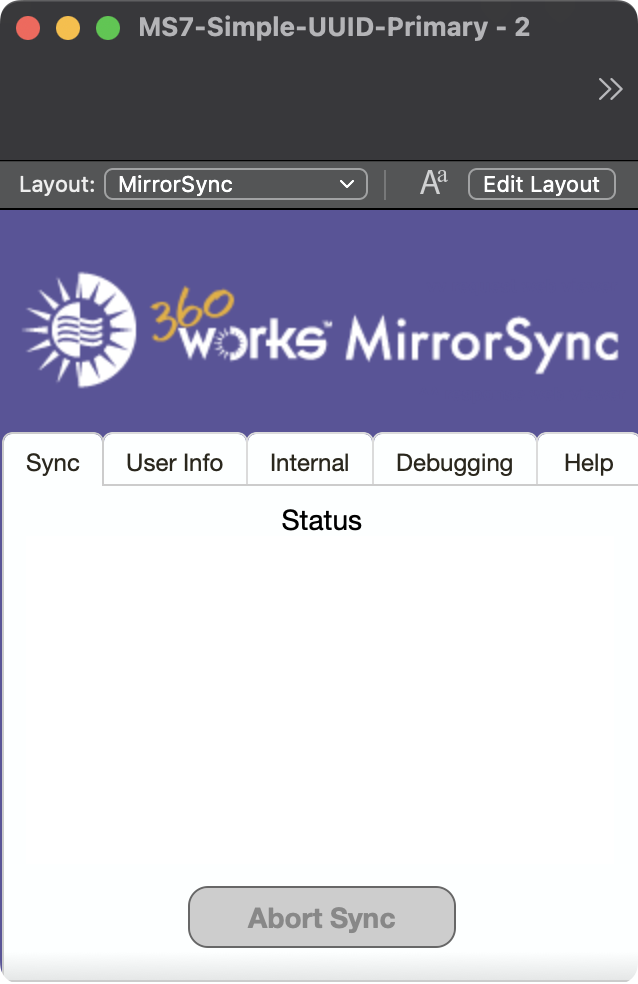Click the Status heading text

click(321, 520)
